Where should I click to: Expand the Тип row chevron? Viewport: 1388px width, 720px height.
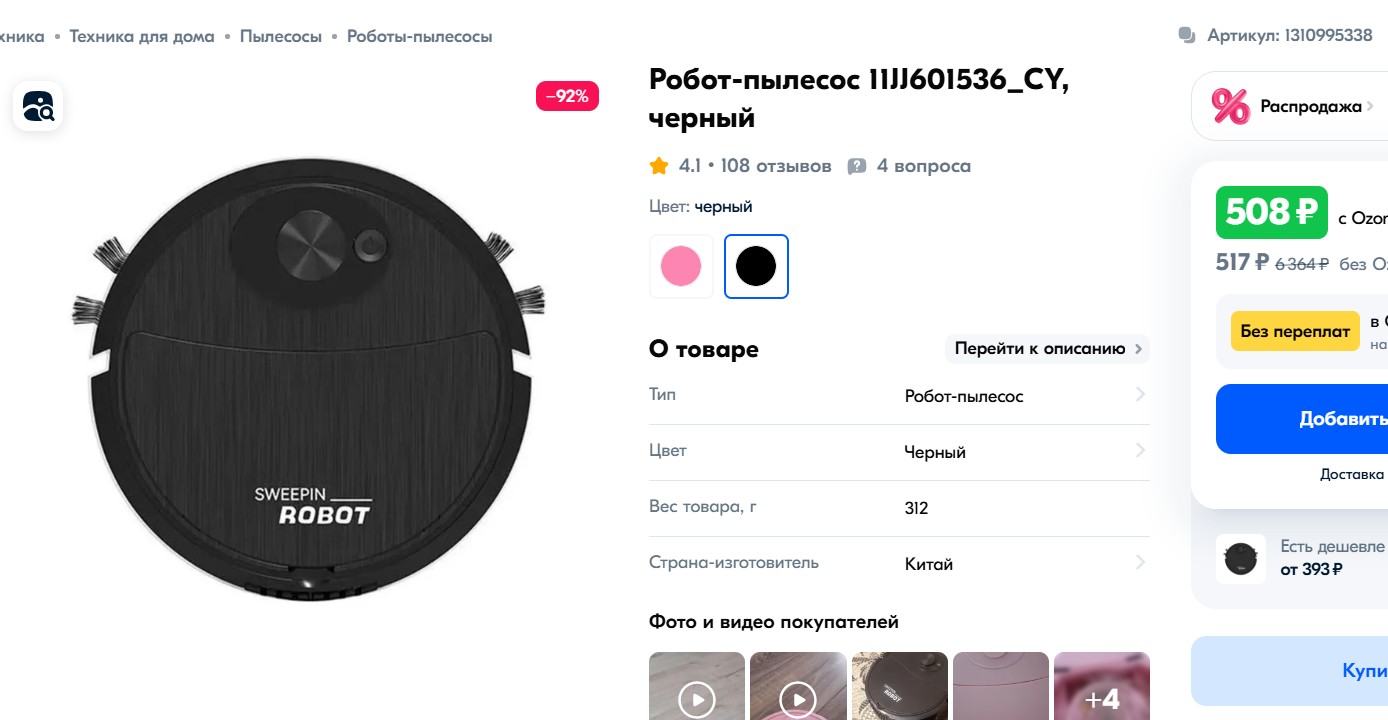click(x=1140, y=396)
